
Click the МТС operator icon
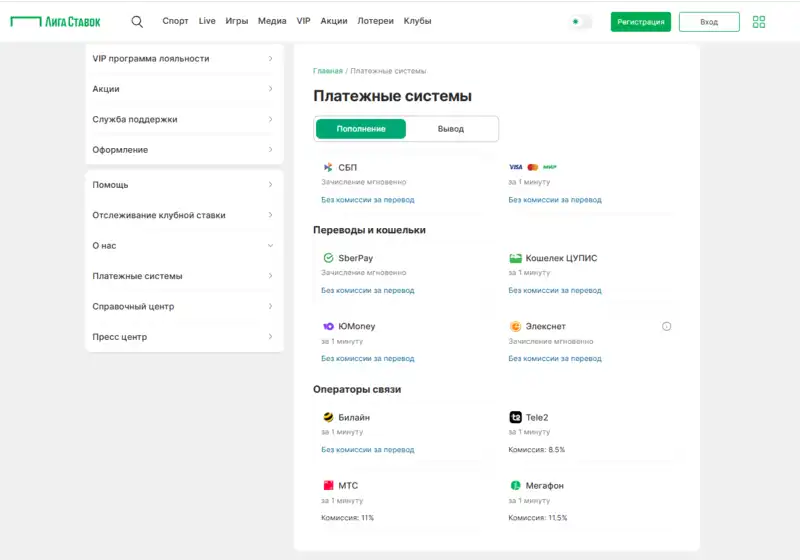(328, 486)
